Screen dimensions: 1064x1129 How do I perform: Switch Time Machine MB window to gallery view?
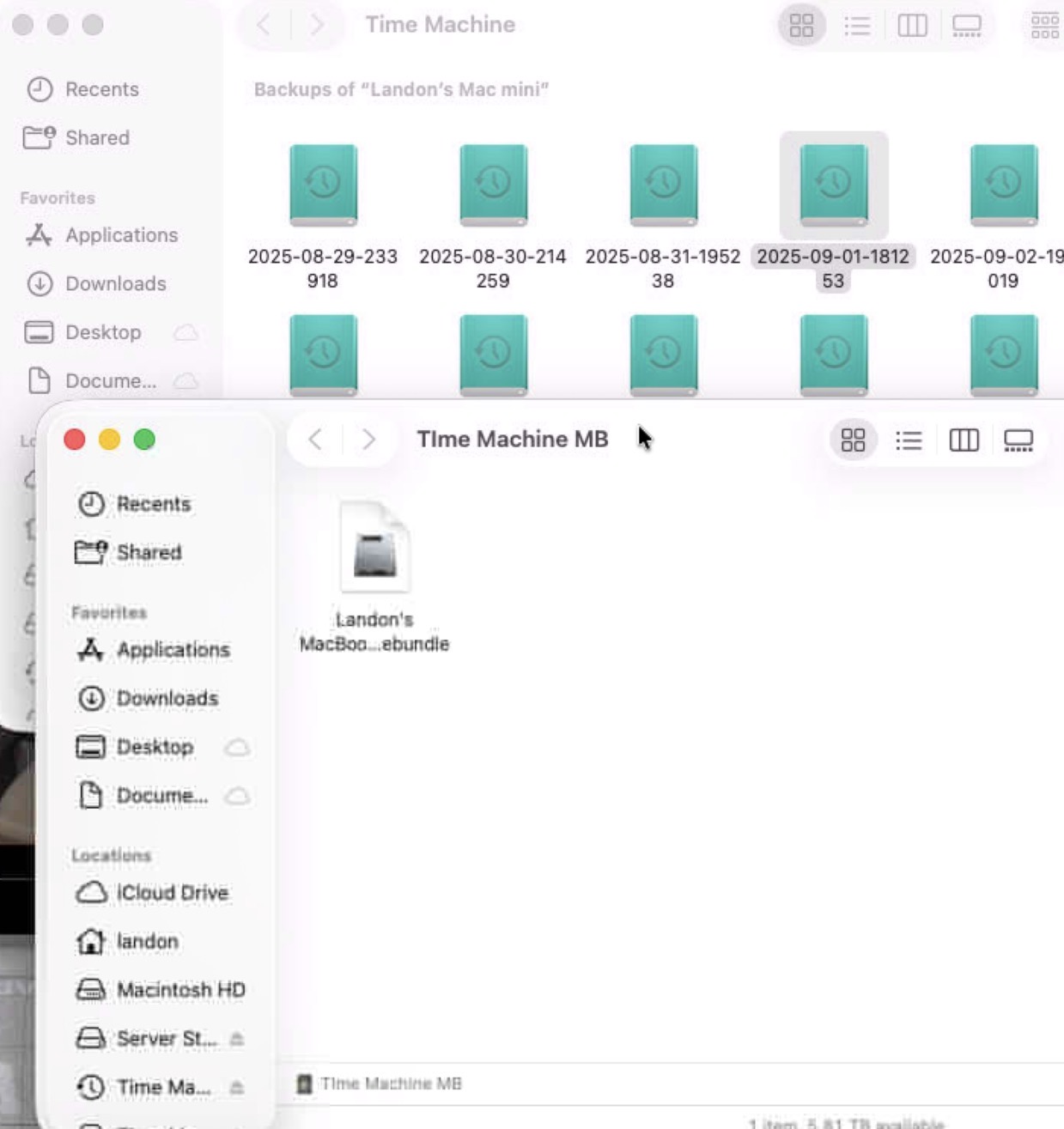coord(1018,440)
